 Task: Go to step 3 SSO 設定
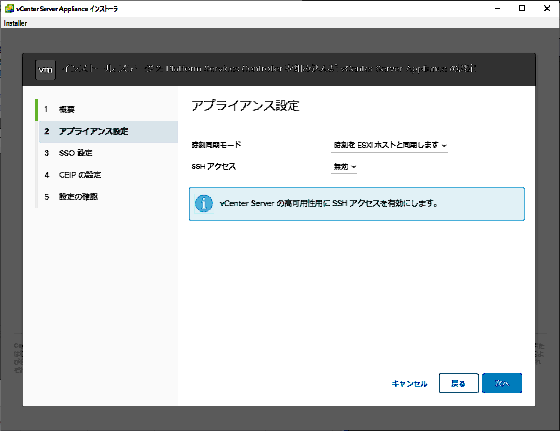pos(108,153)
